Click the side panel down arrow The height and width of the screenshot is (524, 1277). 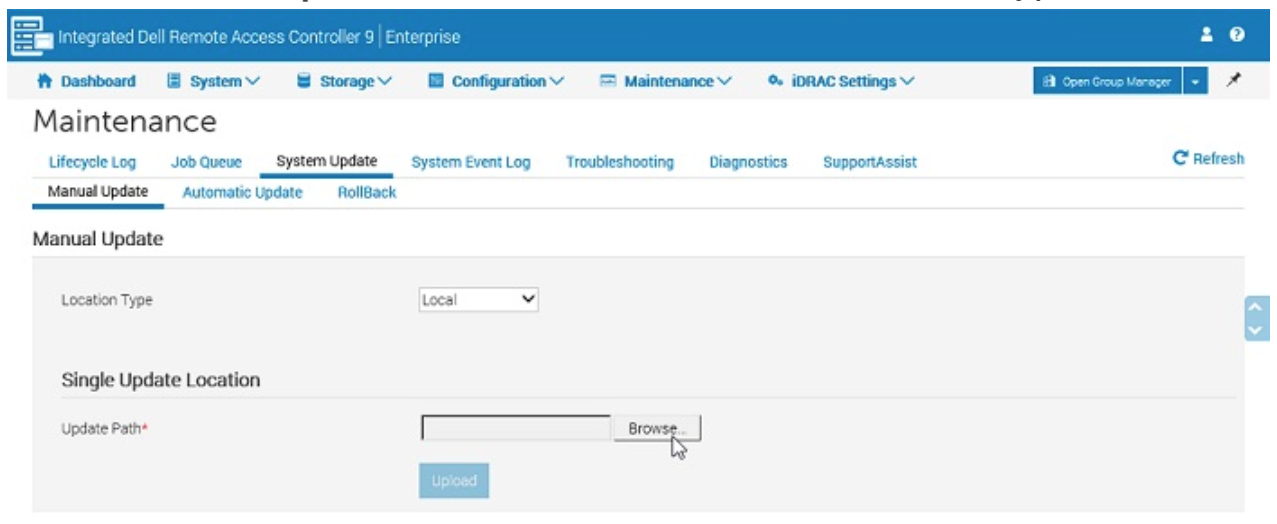[1257, 329]
